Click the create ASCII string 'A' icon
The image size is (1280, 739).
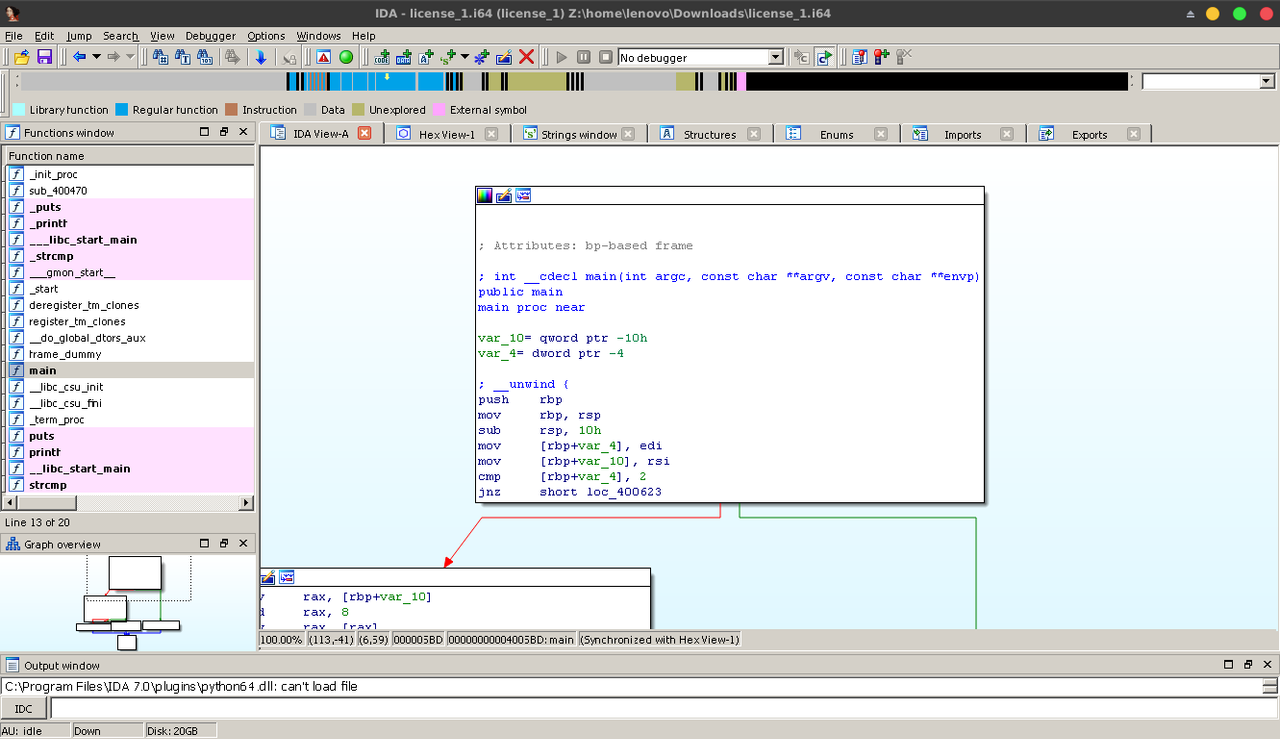427,57
